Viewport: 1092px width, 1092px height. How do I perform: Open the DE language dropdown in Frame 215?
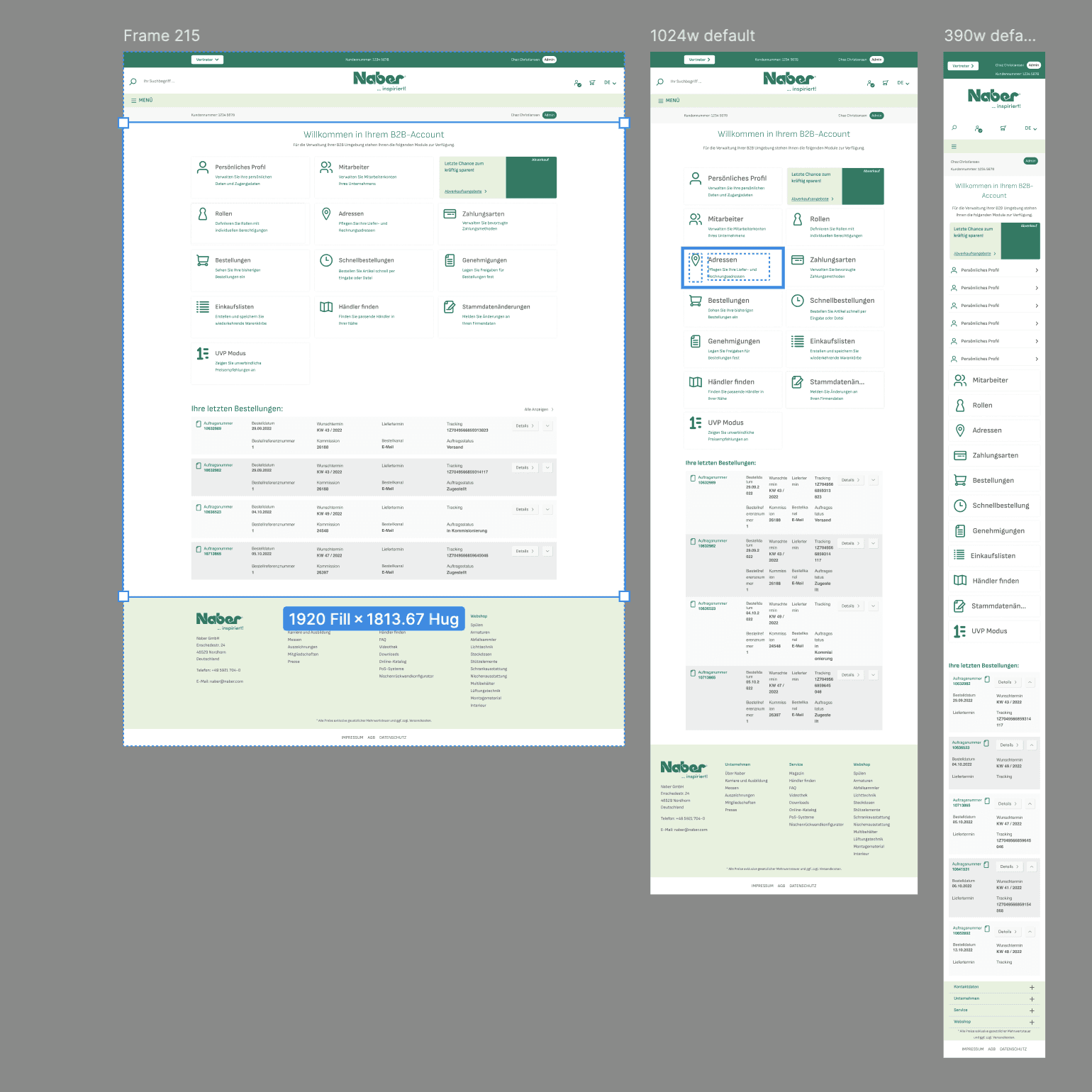coord(610,83)
